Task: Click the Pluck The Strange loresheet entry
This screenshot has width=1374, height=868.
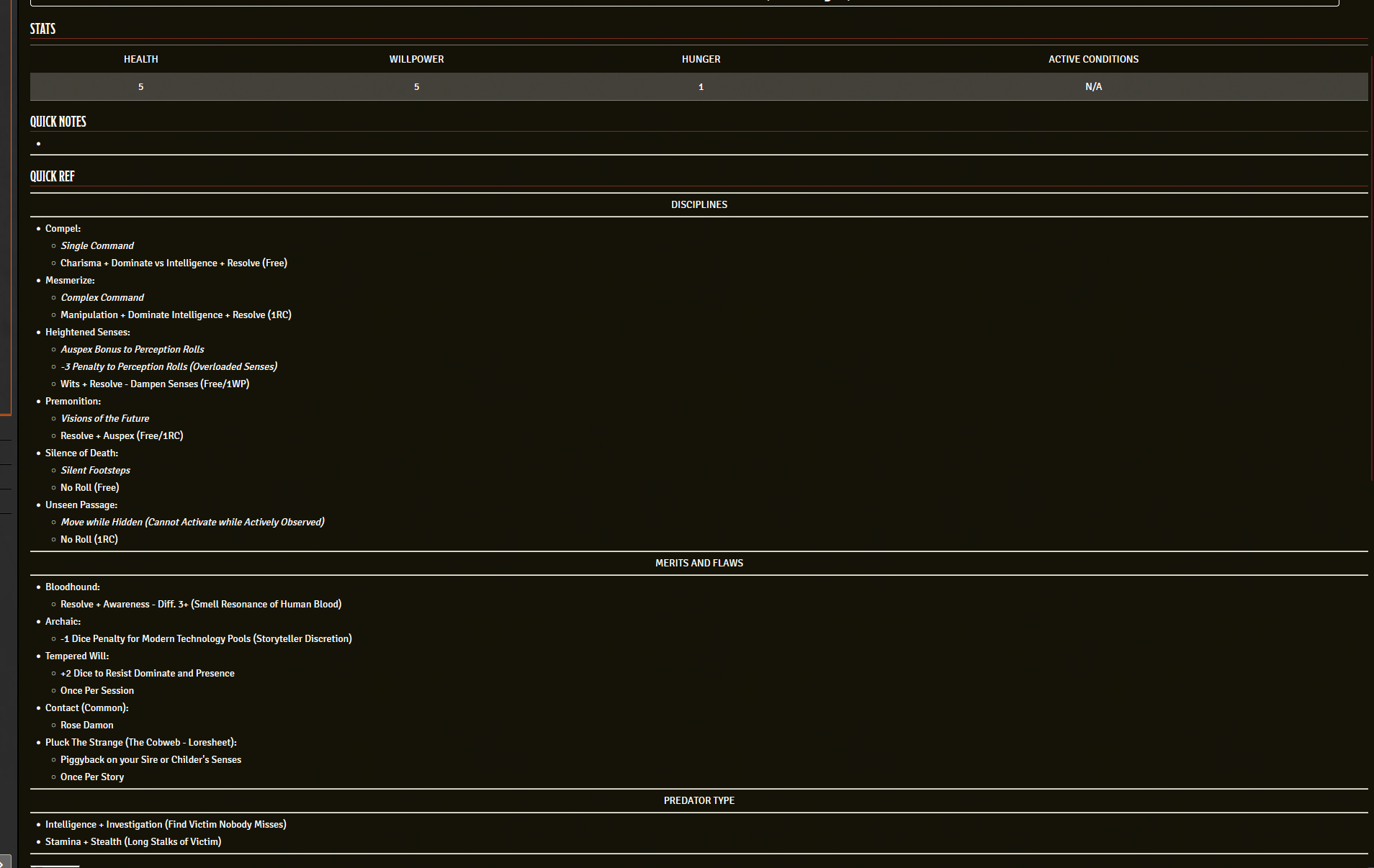Action: point(140,743)
